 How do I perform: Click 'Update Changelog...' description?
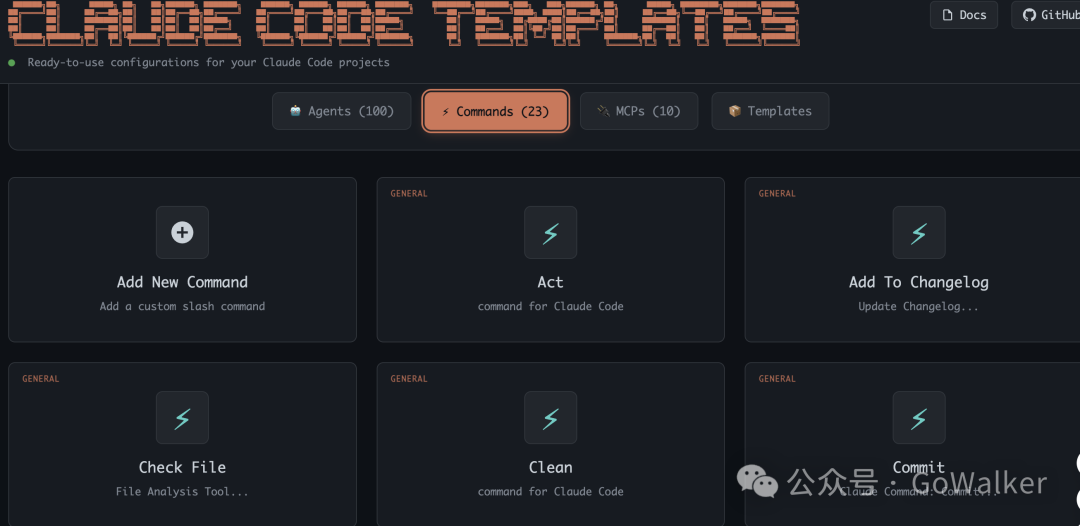pyautogui.click(x=919, y=306)
